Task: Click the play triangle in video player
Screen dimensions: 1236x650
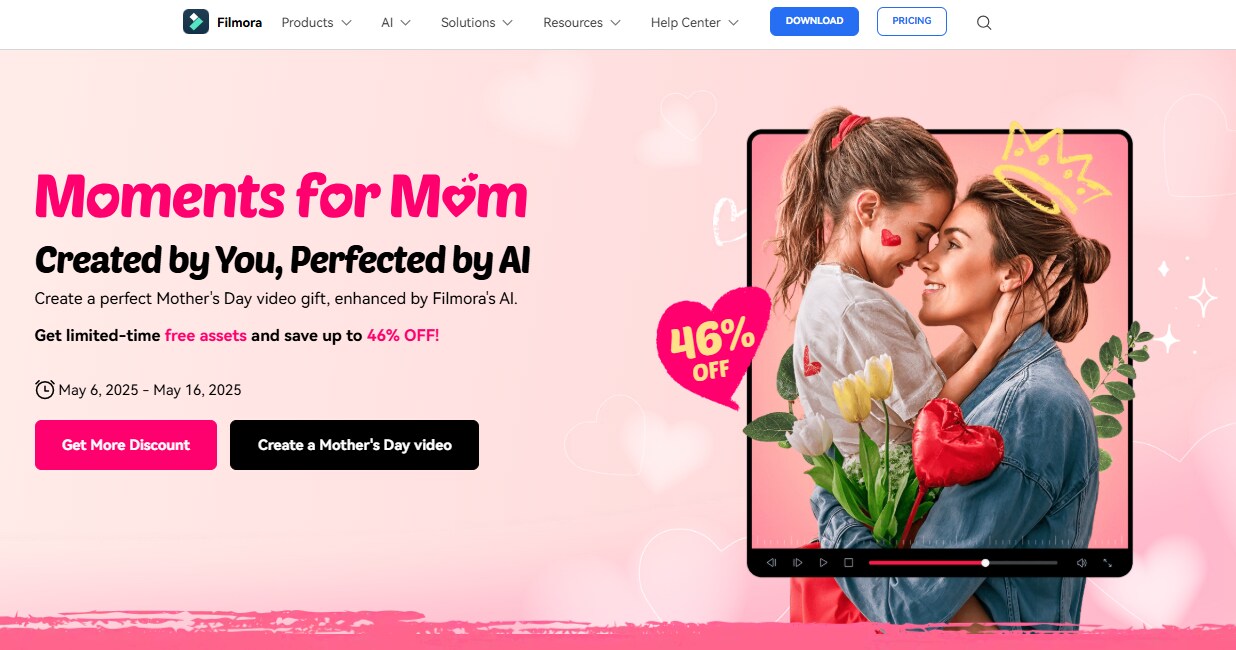Action: tap(823, 563)
